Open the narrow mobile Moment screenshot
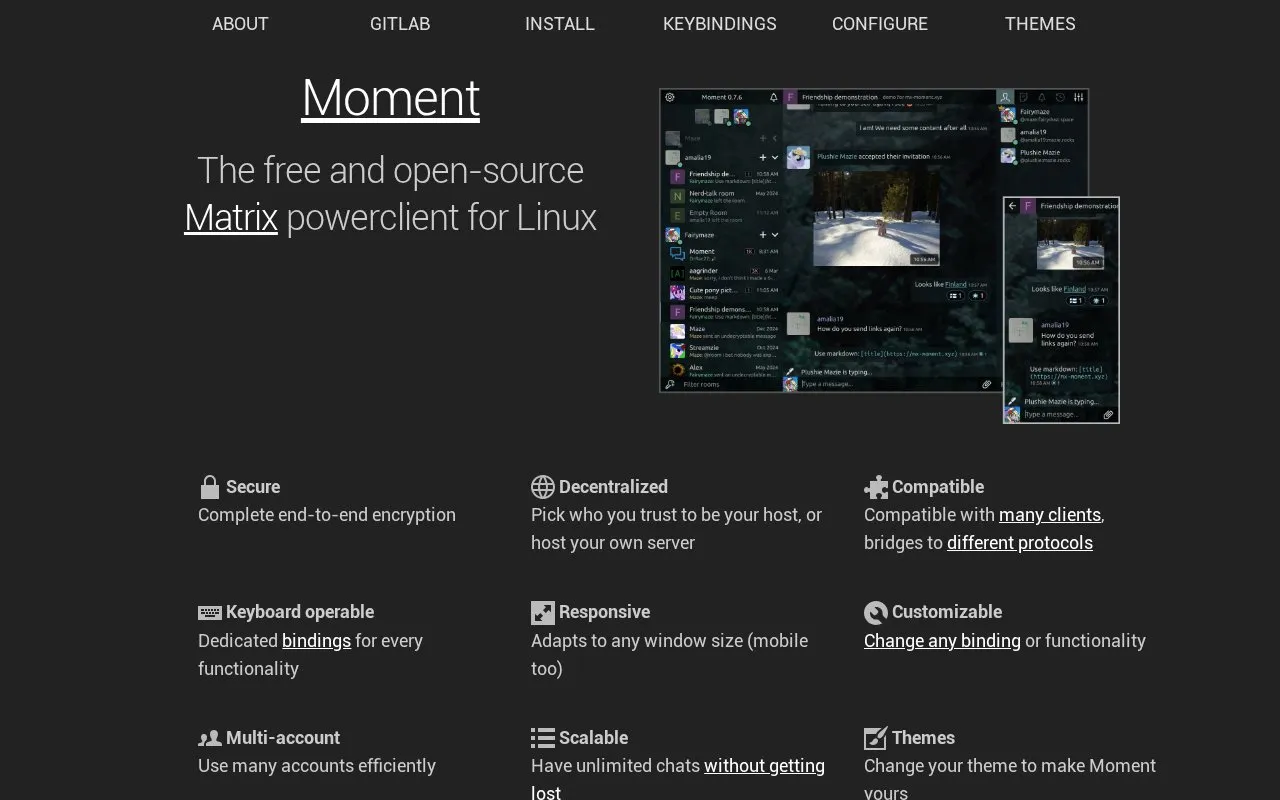The width and height of the screenshot is (1280, 800). point(1061,310)
